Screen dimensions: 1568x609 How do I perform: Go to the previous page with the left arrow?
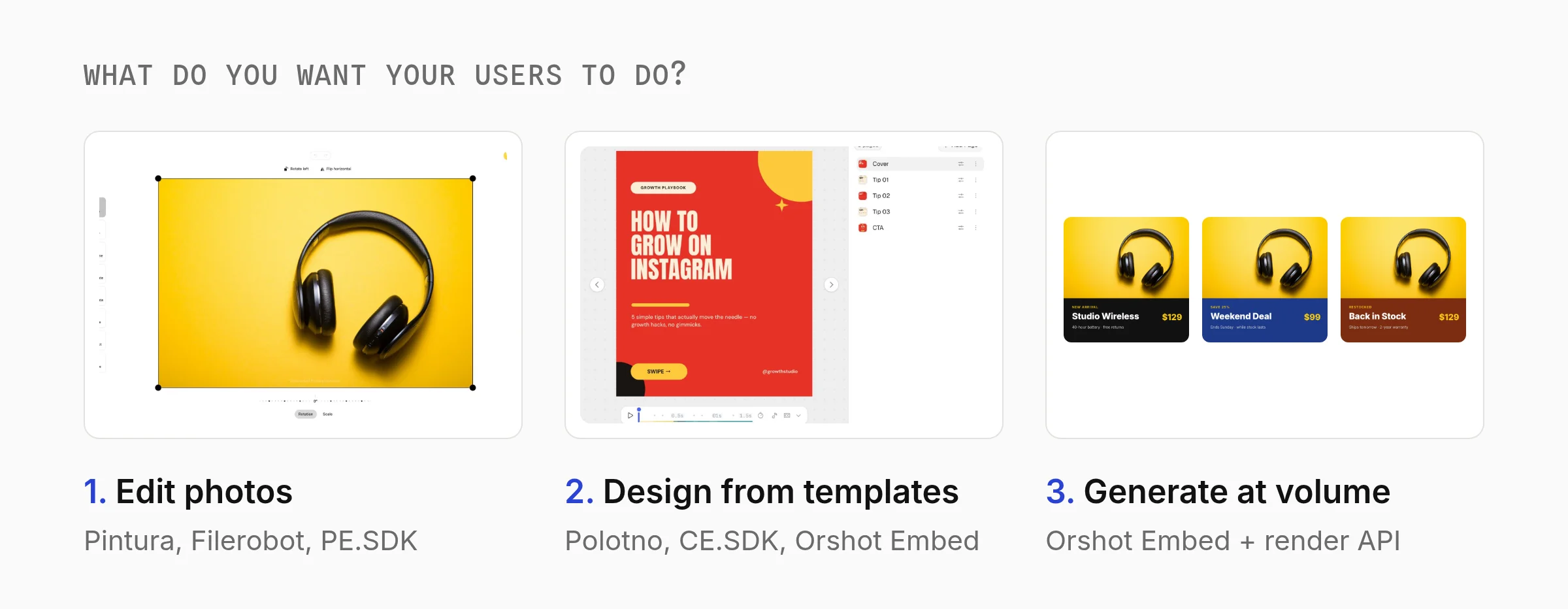click(596, 285)
